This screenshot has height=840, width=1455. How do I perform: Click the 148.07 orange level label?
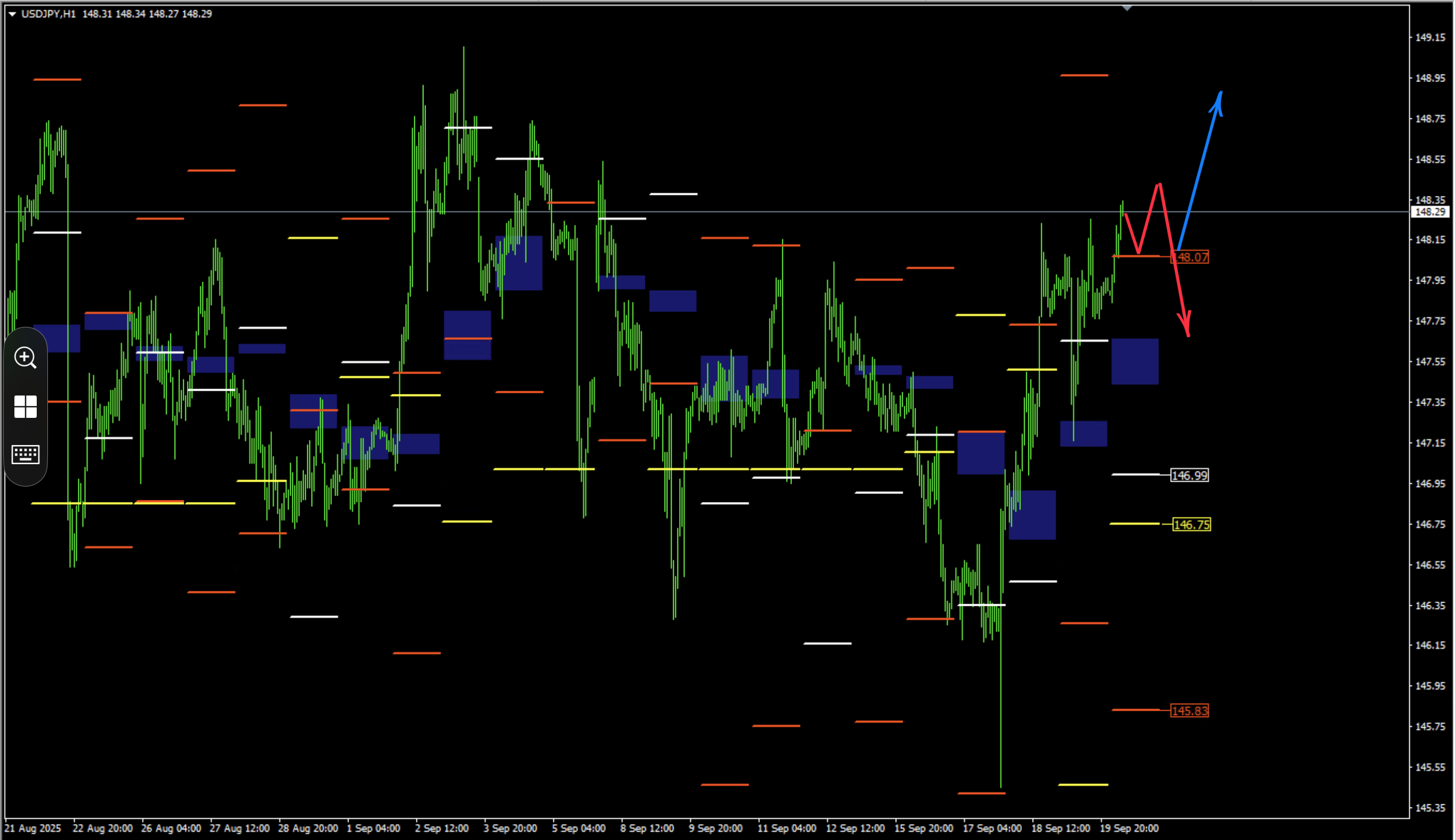1190,257
